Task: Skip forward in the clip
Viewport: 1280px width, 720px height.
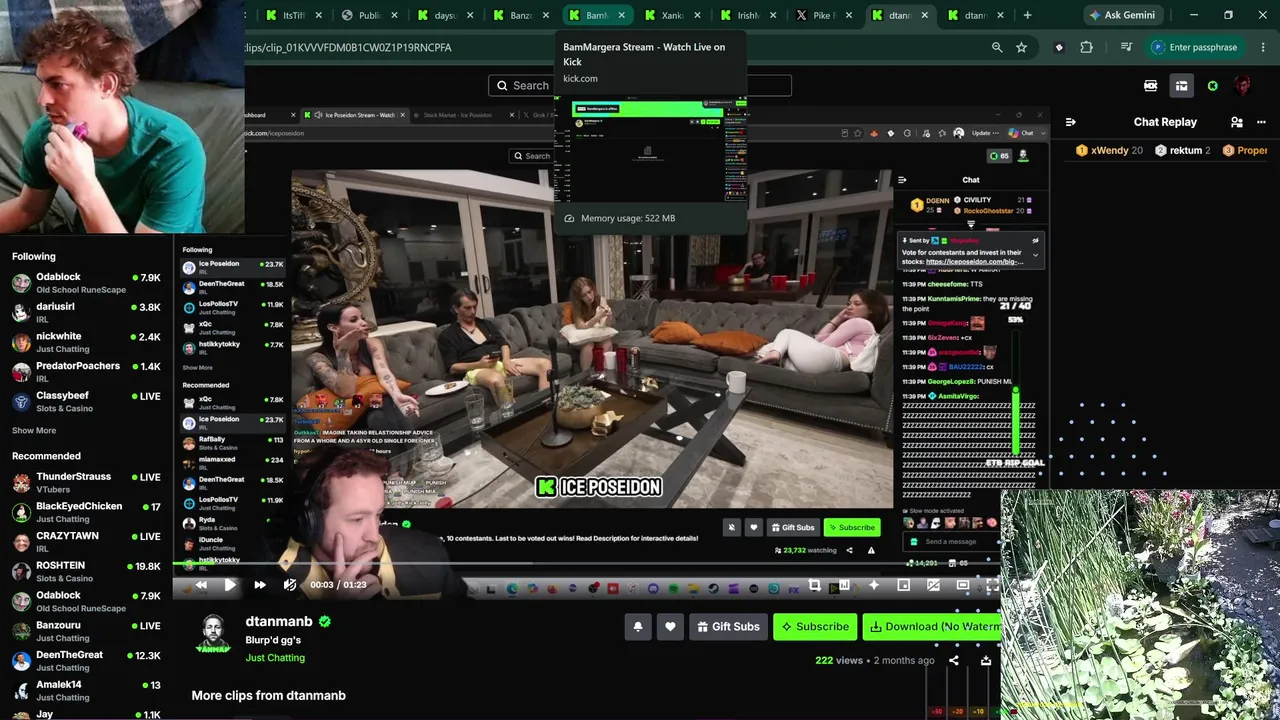Action: point(259,585)
